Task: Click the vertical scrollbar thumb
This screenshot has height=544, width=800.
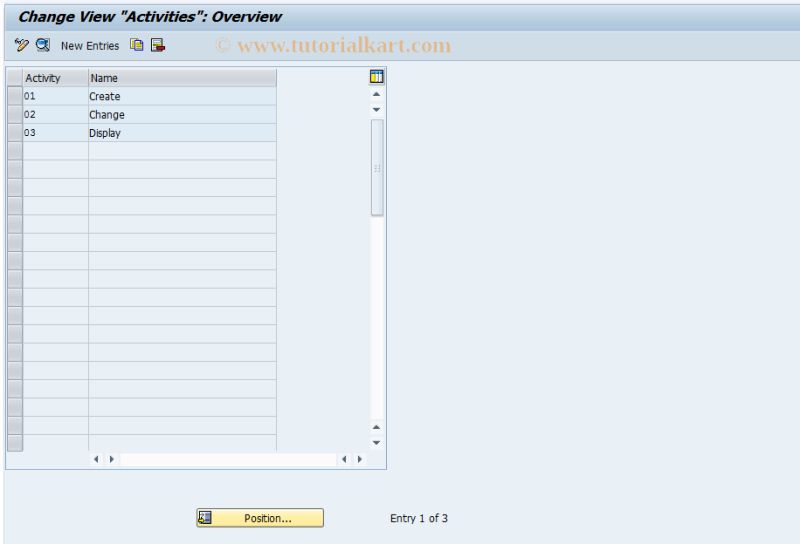Action: [x=377, y=168]
